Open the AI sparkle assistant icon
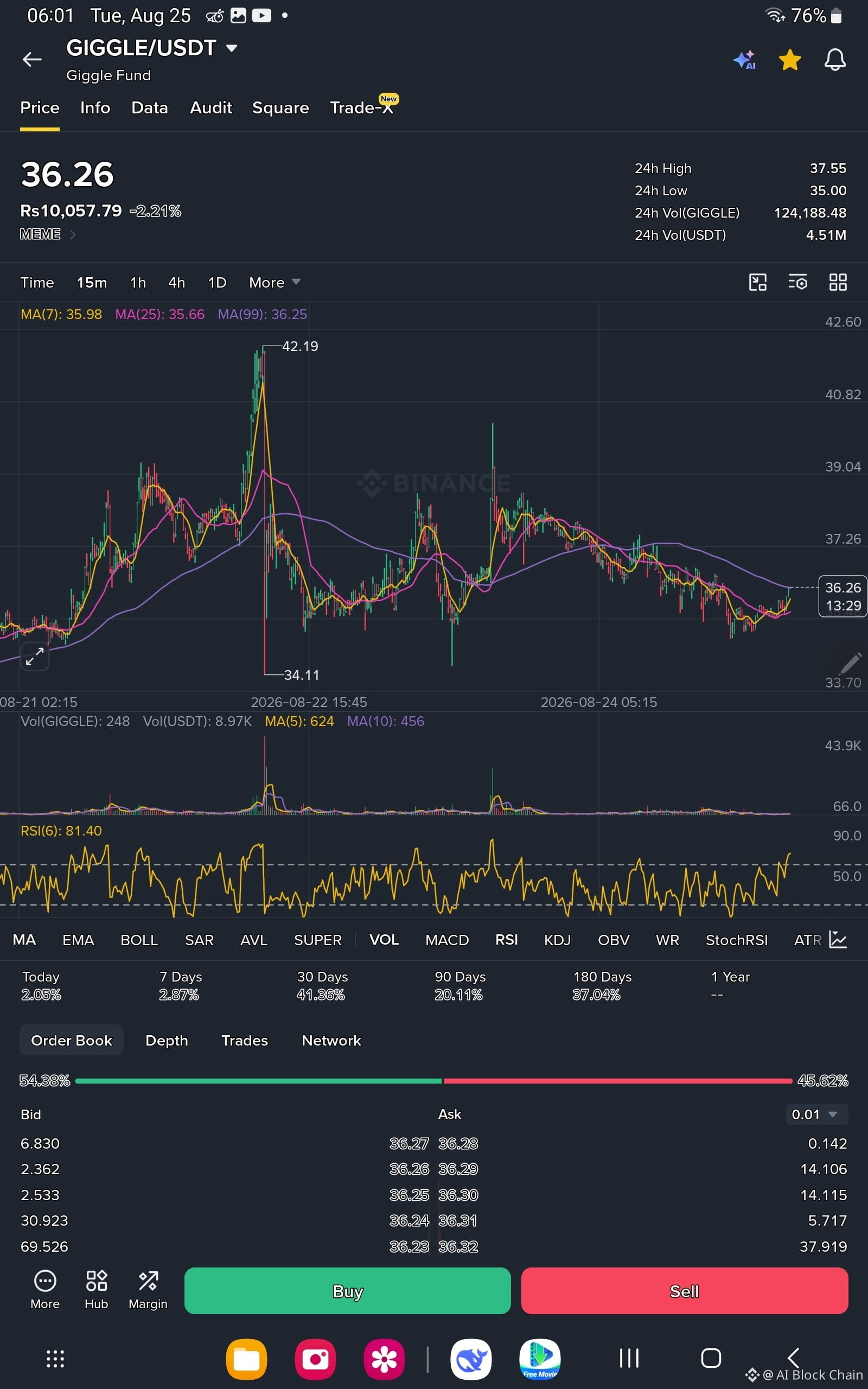The image size is (868, 1389). tap(744, 60)
